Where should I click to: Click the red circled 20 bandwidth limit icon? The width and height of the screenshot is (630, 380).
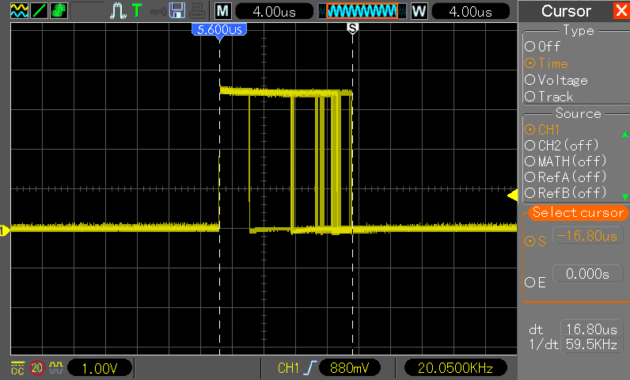(x=37, y=368)
